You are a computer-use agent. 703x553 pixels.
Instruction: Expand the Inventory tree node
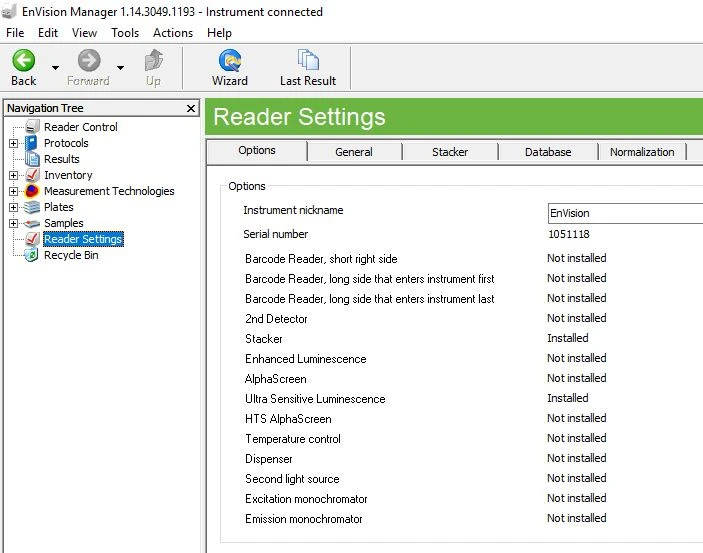[x=13, y=175]
